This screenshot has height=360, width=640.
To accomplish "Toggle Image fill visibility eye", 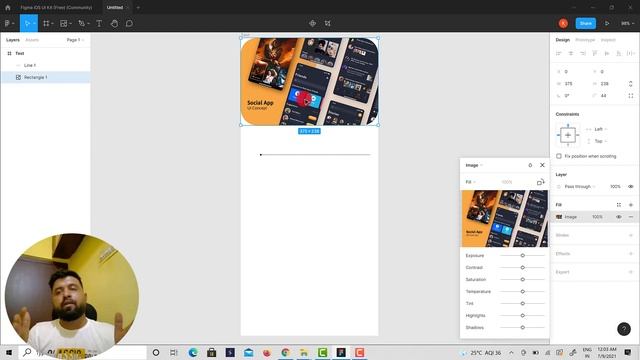I will 619,217.
